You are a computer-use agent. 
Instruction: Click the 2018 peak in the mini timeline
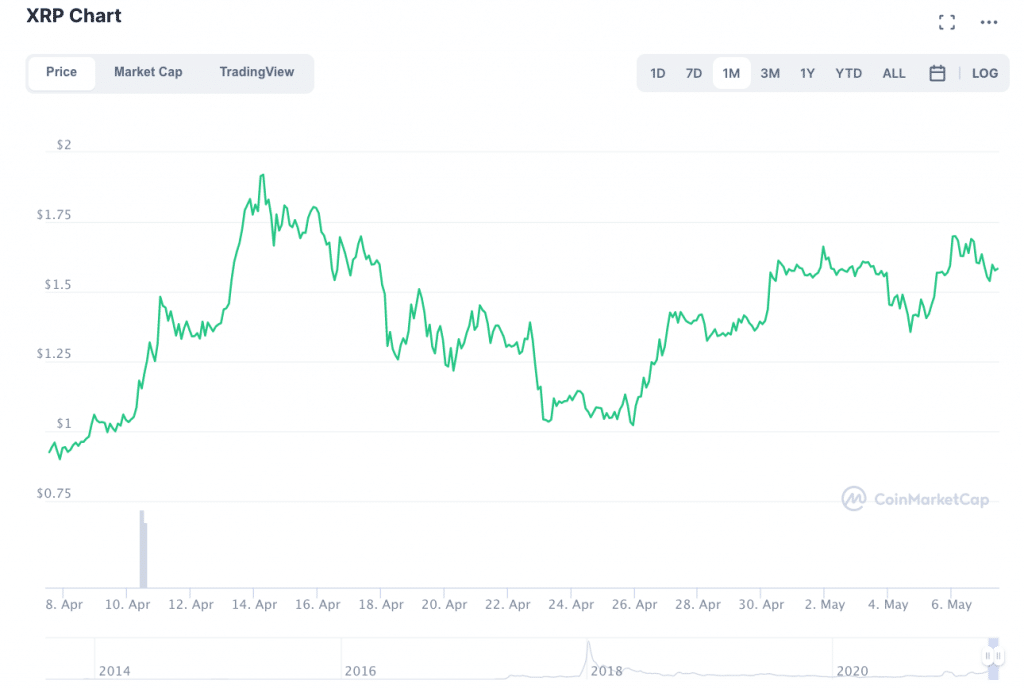pyautogui.click(x=589, y=648)
